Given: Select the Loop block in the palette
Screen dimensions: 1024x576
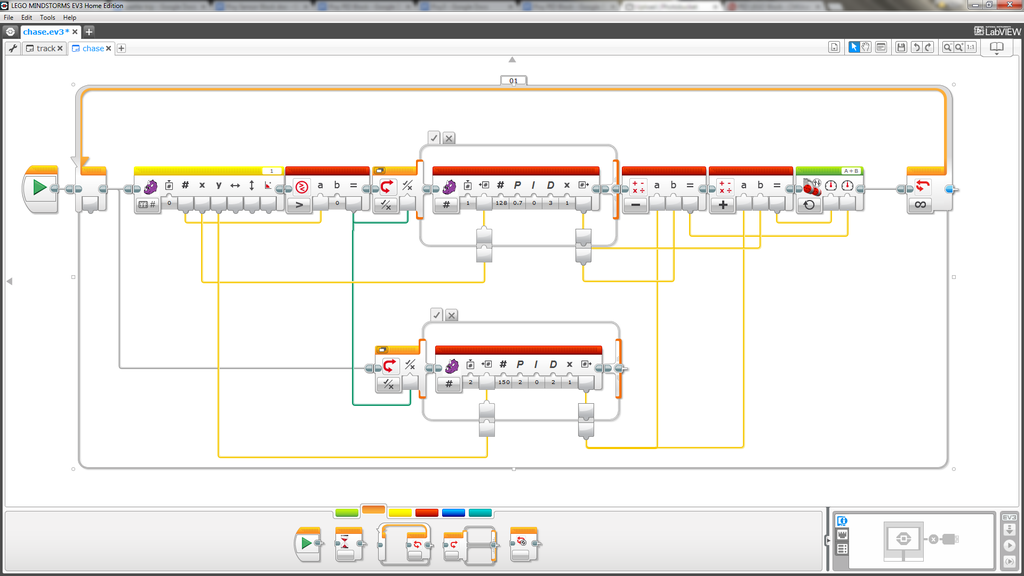Looking at the screenshot, I should (410, 544).
